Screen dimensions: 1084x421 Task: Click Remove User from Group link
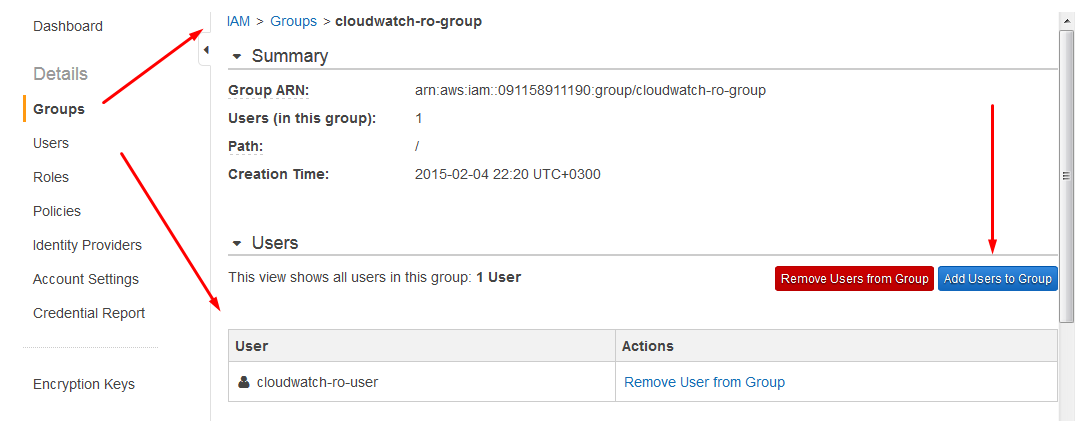[704, 382]
